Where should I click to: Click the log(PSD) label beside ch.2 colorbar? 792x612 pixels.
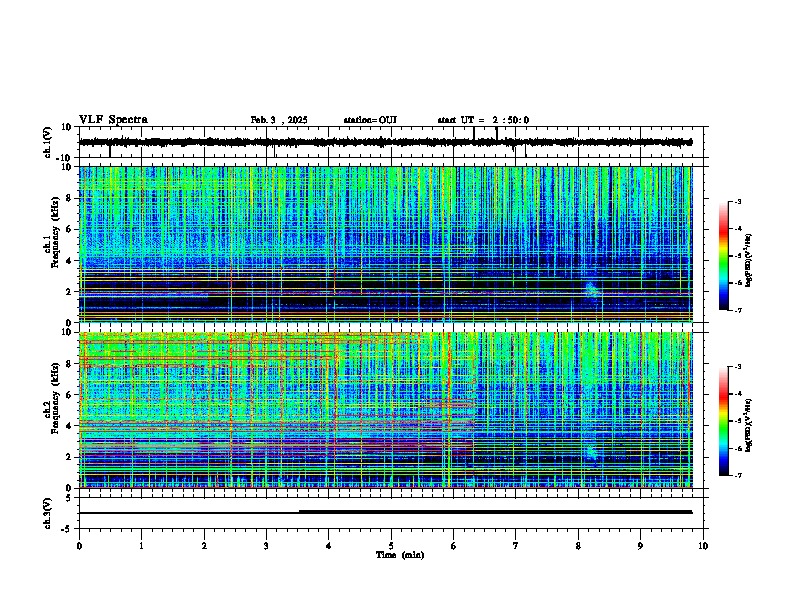[748, 425]
